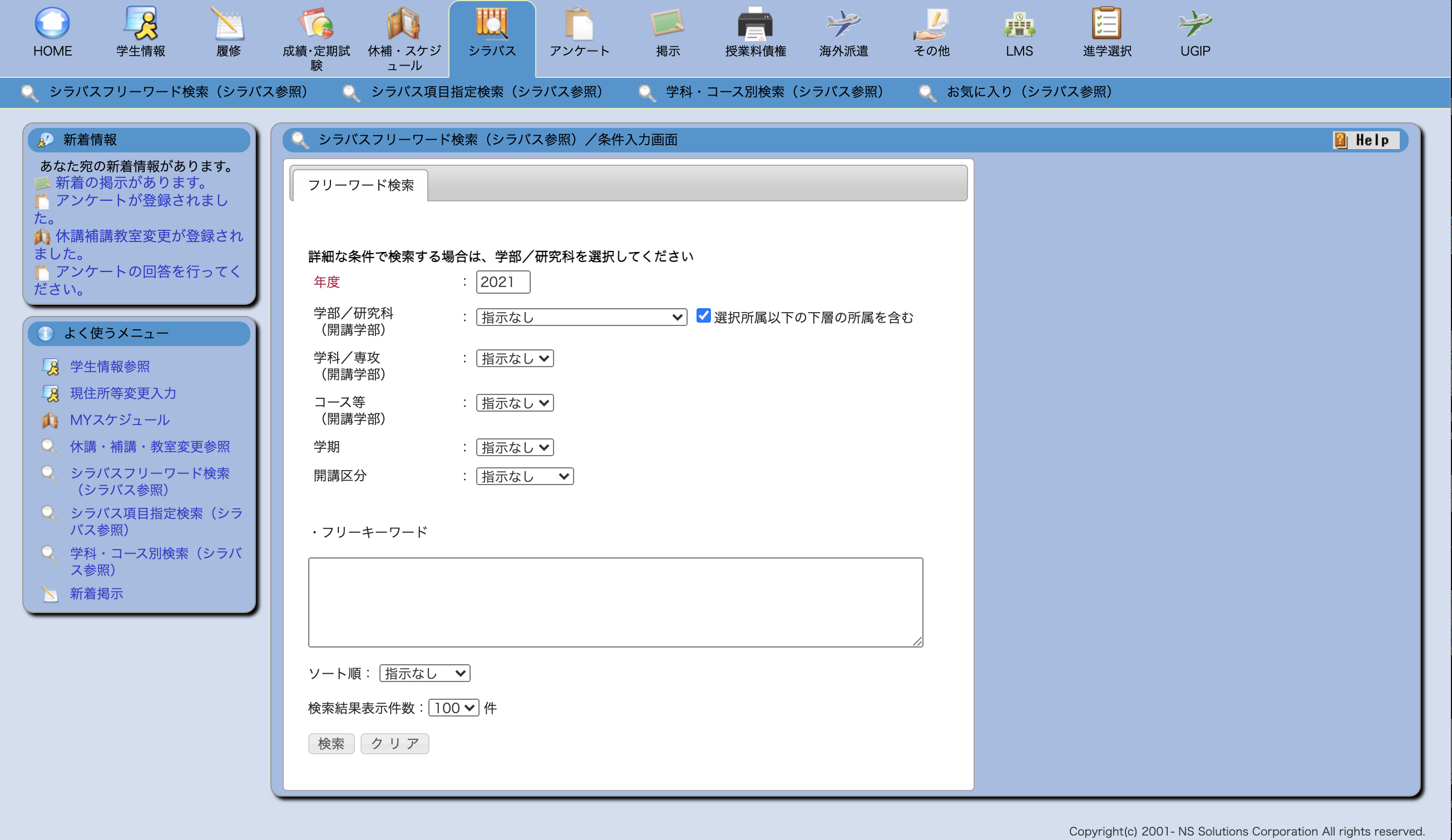This screenshot has height=840, width=1452.
Task: Select the シラバス syllabus icon
Action: tap(491, 23)
